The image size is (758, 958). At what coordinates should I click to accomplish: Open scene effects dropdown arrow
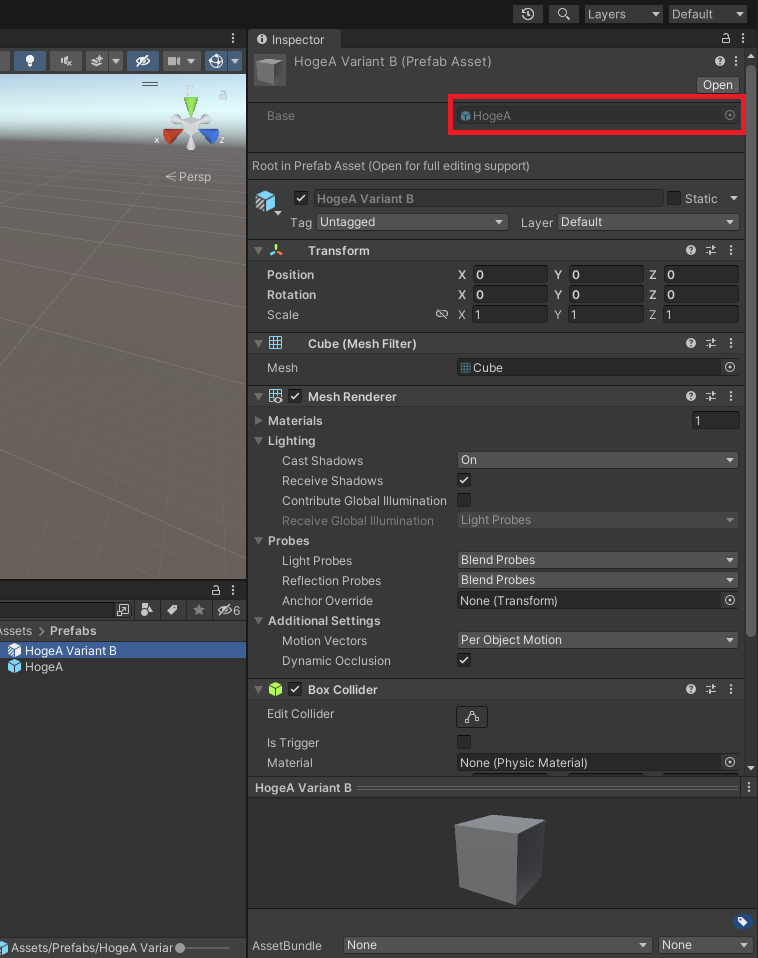(x=115, y=60)
